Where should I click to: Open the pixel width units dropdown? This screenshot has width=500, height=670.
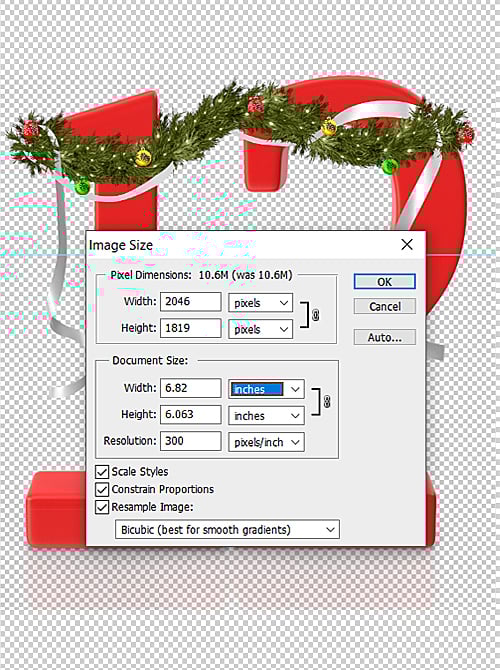click(261, 303)
